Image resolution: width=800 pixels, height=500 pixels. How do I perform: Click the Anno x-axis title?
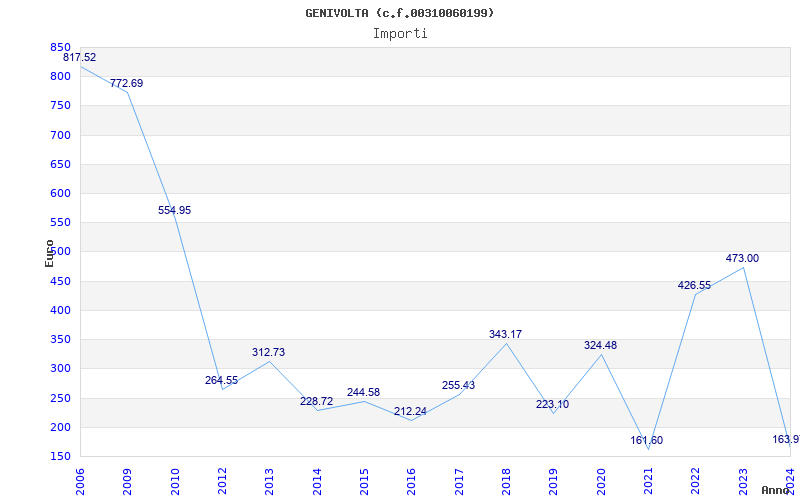point(775,490)
